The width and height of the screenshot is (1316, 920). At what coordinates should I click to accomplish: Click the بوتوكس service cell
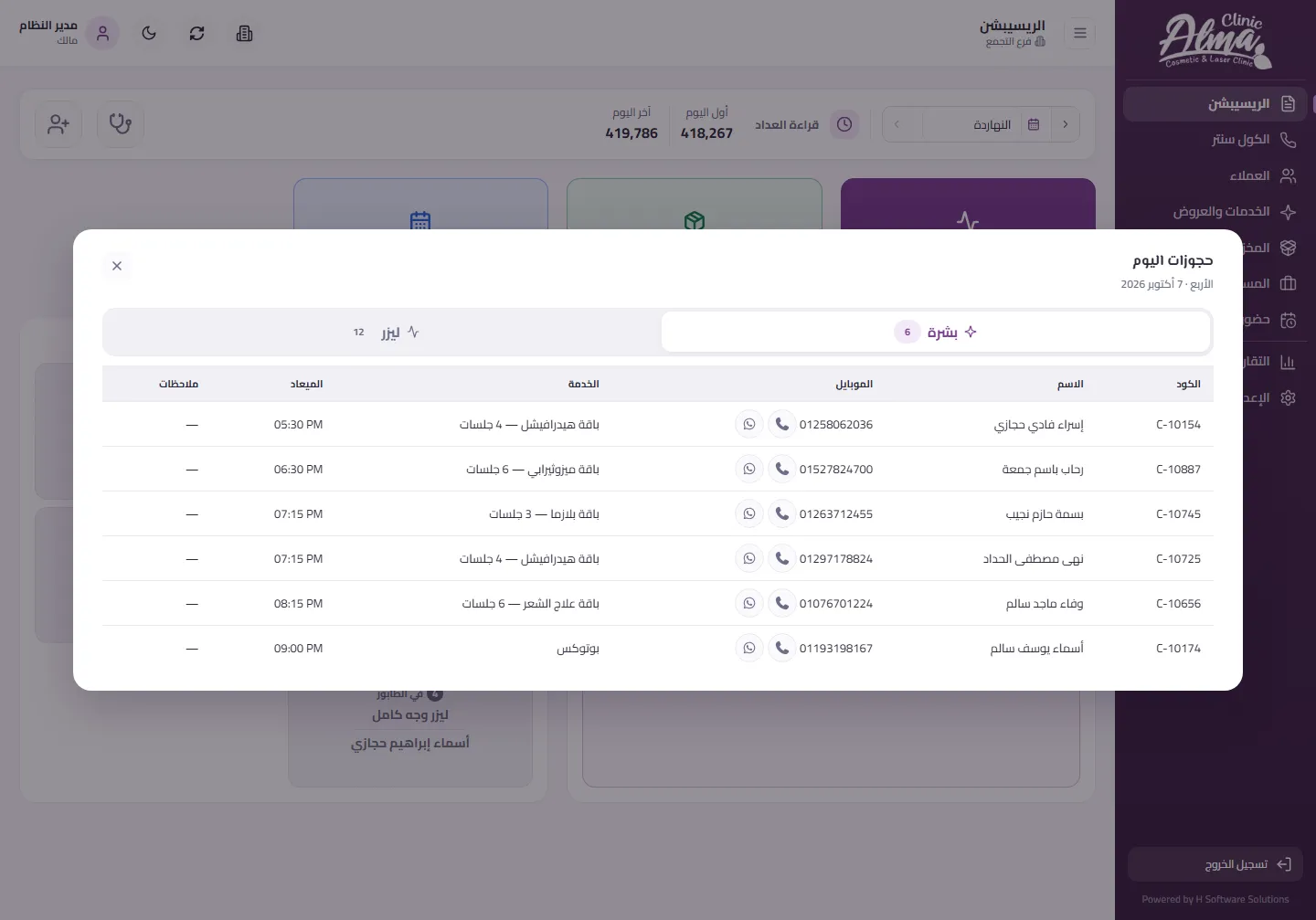tap(578, 649)
